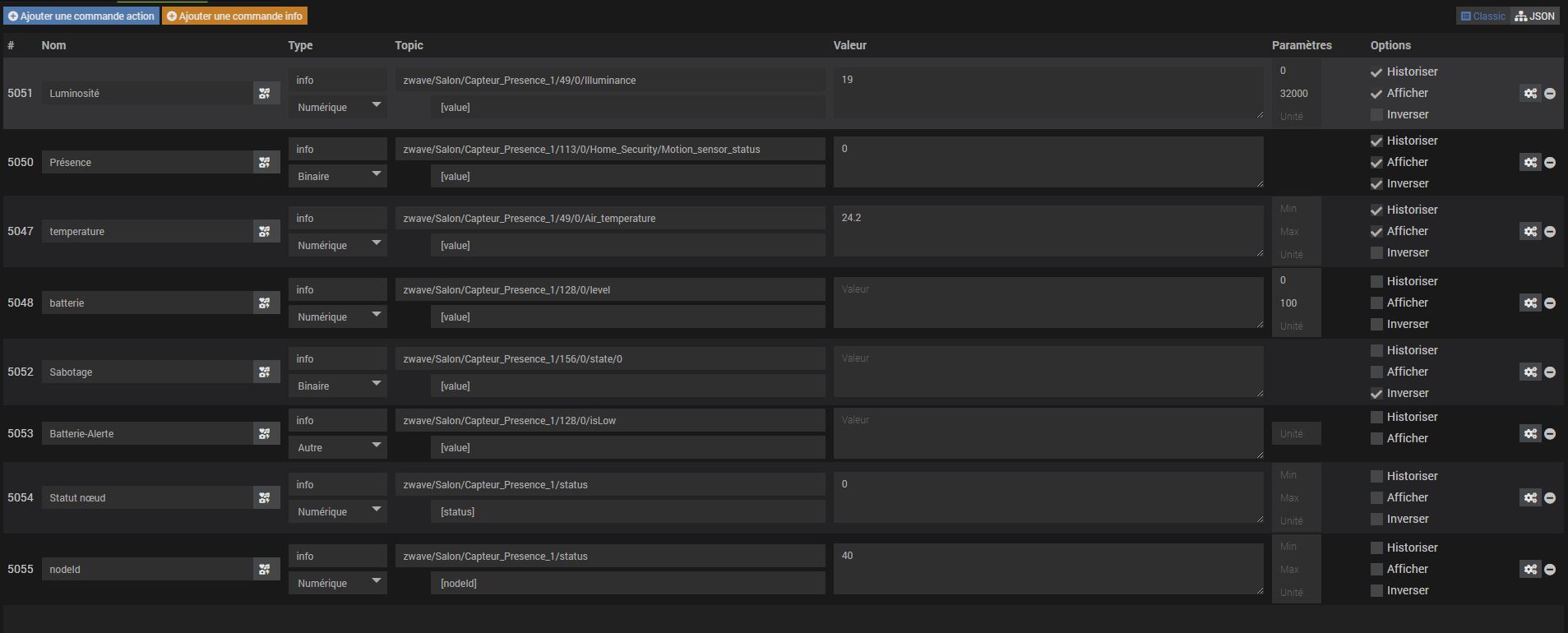Image resolution: width=1568 pixels, height=633 pixels.
Task: Open advanced settings gear for the temperature row
Action: click(x=1529, y=232)
